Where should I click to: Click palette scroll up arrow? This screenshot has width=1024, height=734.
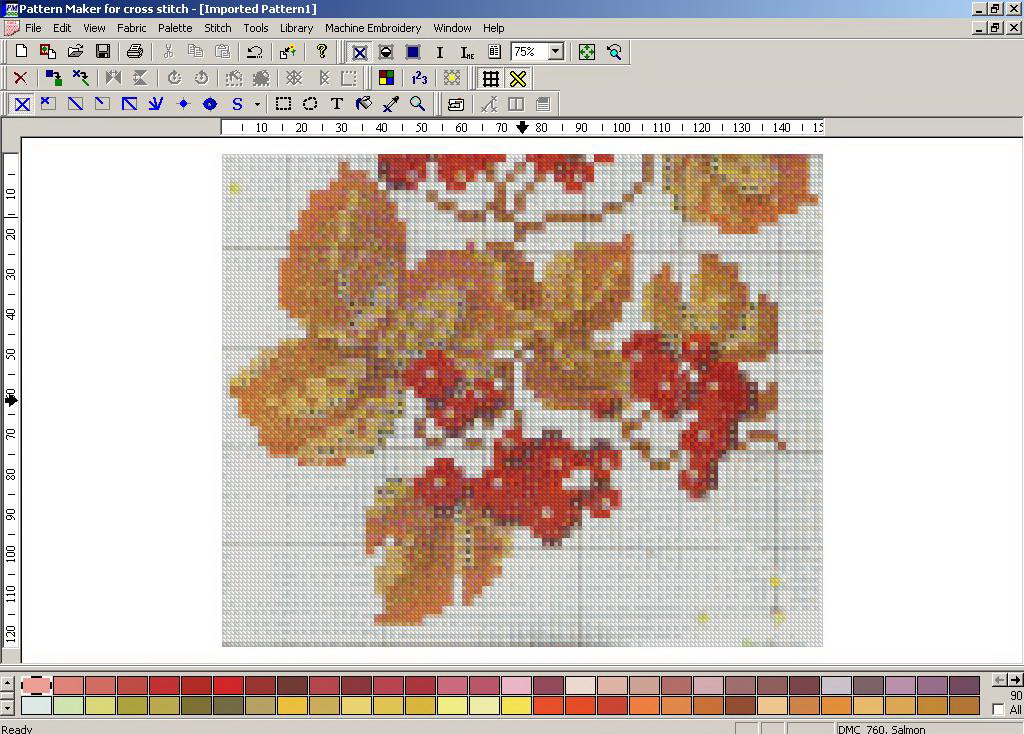coord(7,684)
